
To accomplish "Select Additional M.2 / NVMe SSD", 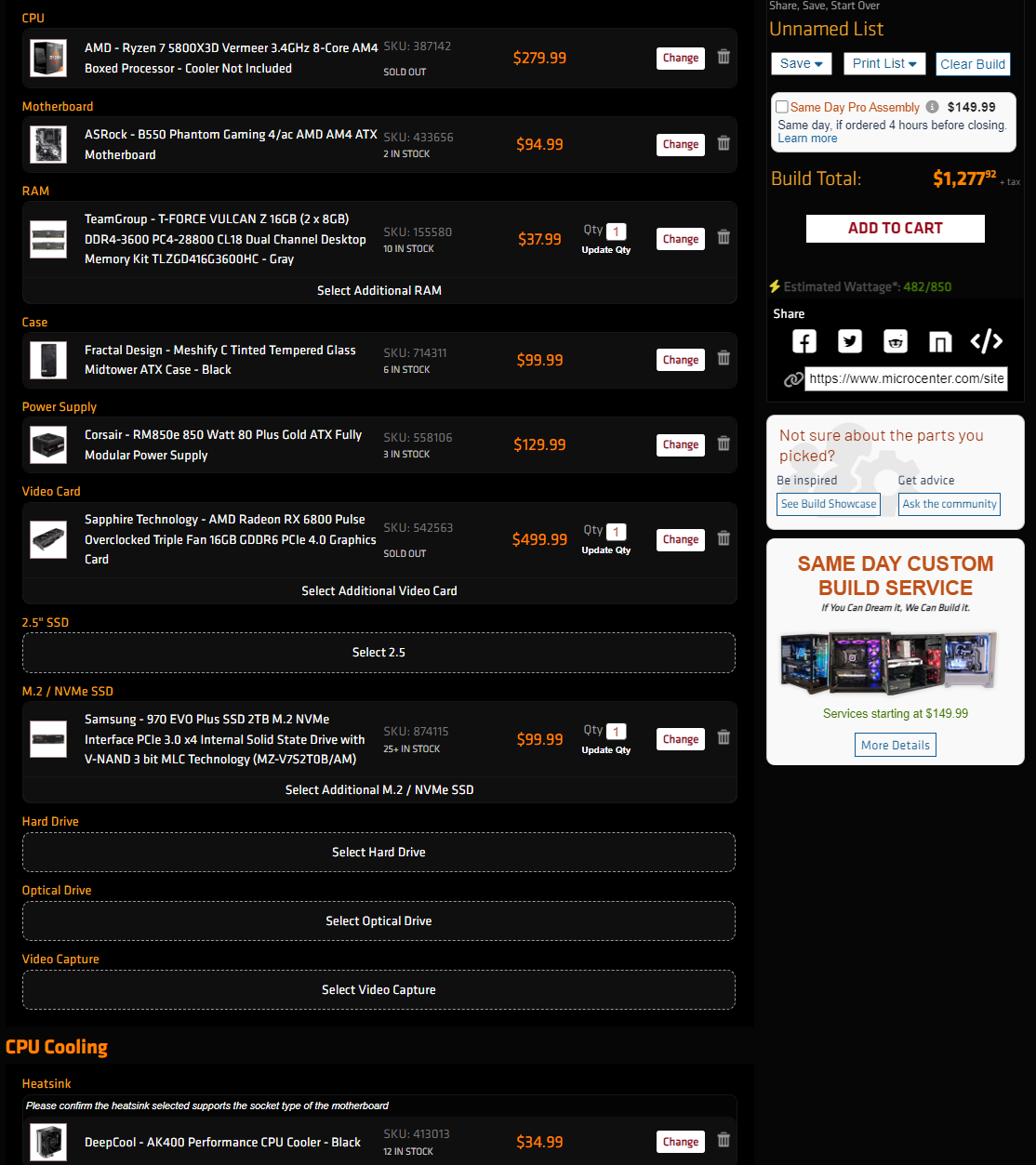I will pyautogui.click(x=379, y=790).
